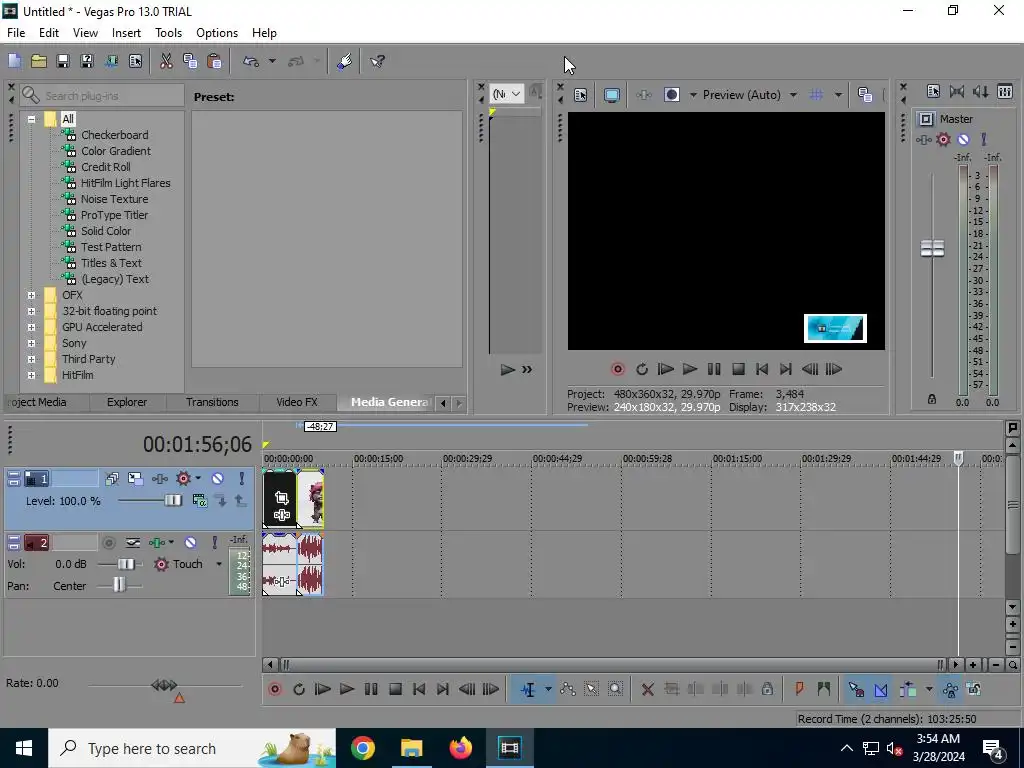Collapse the All folder in plug-in tree
This screenshot has width=1024, height=768.
coord(31,119)
